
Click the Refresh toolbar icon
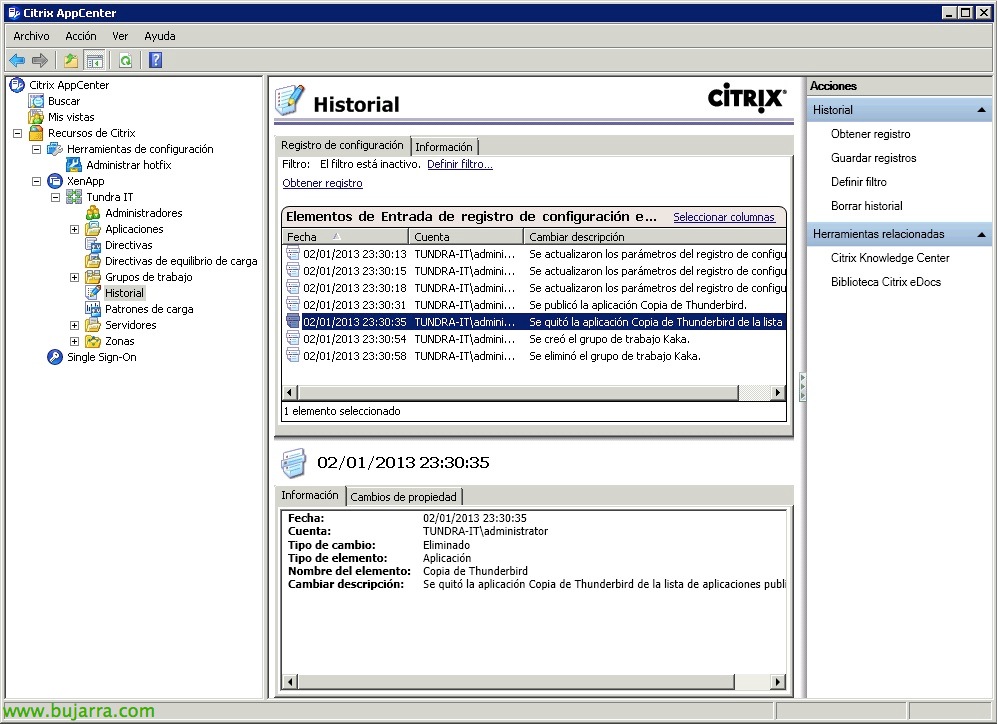125,60
